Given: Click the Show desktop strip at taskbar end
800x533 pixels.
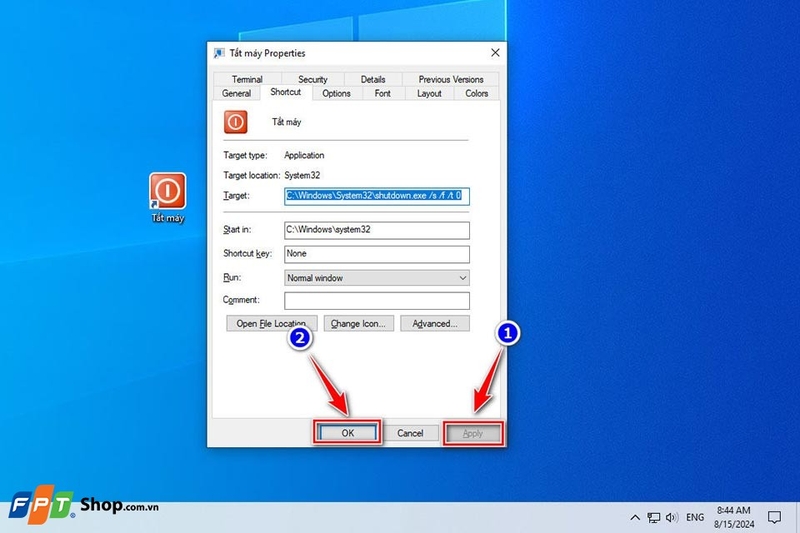Looking at the screenshot, I should pyautogui.click(x=797, y=517).
